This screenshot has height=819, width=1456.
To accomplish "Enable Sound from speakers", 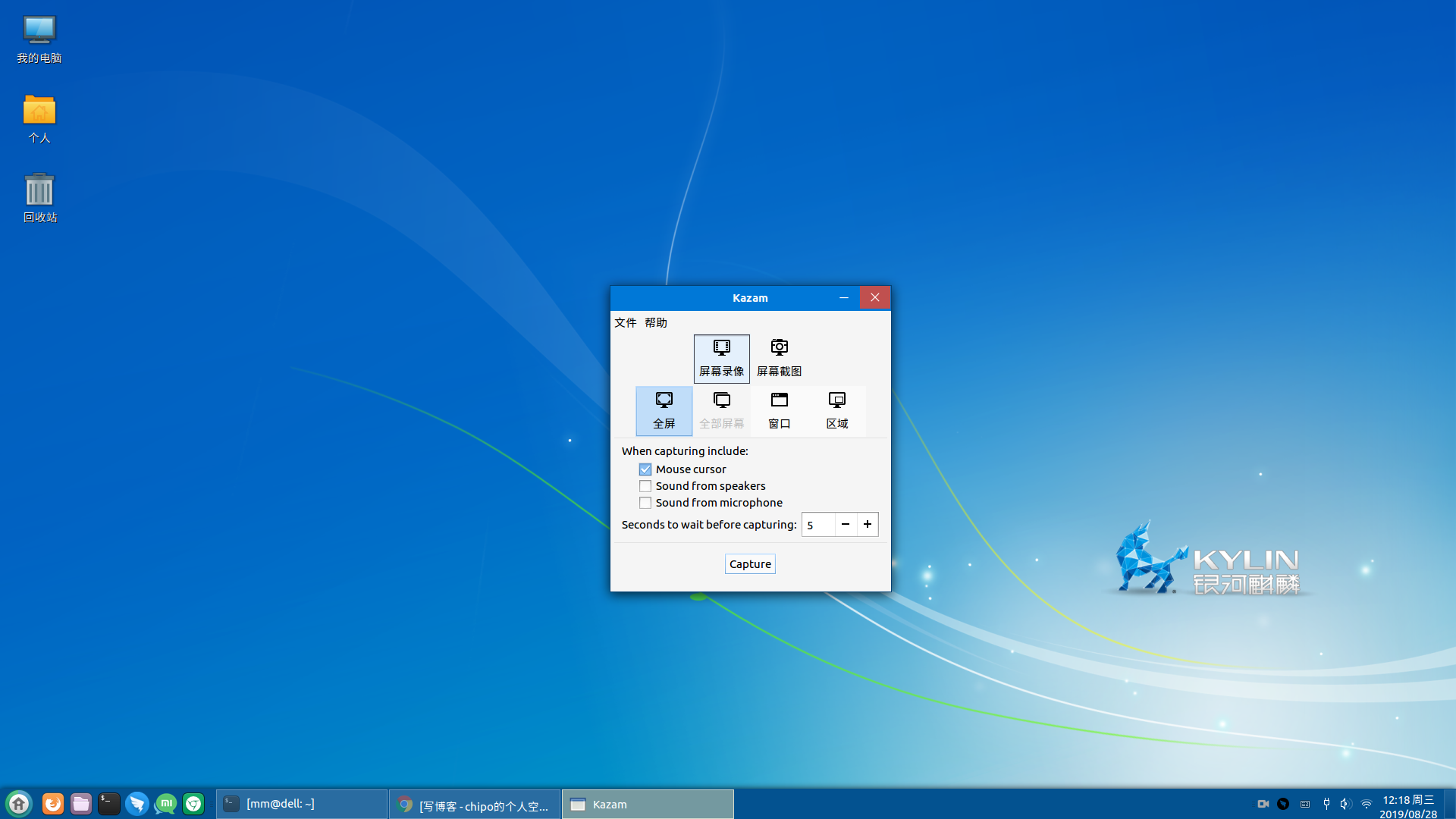I will tap(645, 486).
